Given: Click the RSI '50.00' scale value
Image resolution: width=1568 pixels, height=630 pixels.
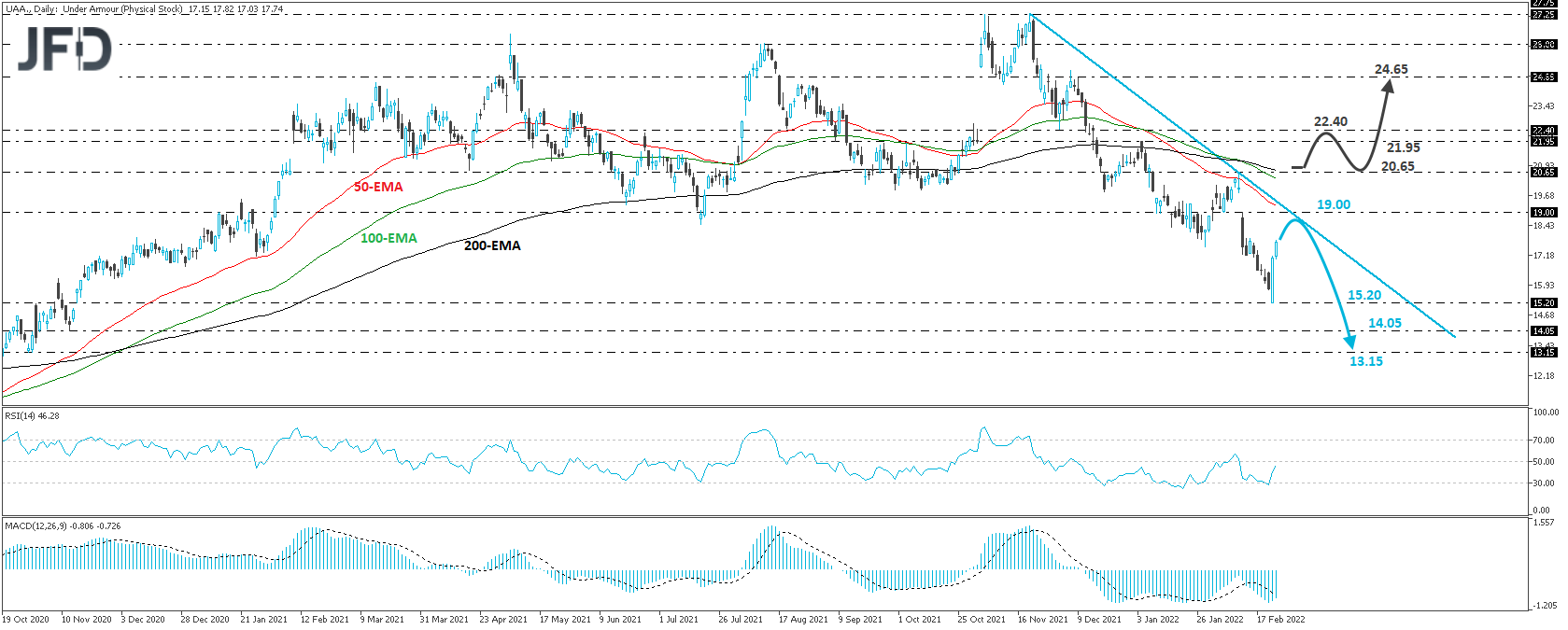Looking at the screenshot, I should 1544,462.
